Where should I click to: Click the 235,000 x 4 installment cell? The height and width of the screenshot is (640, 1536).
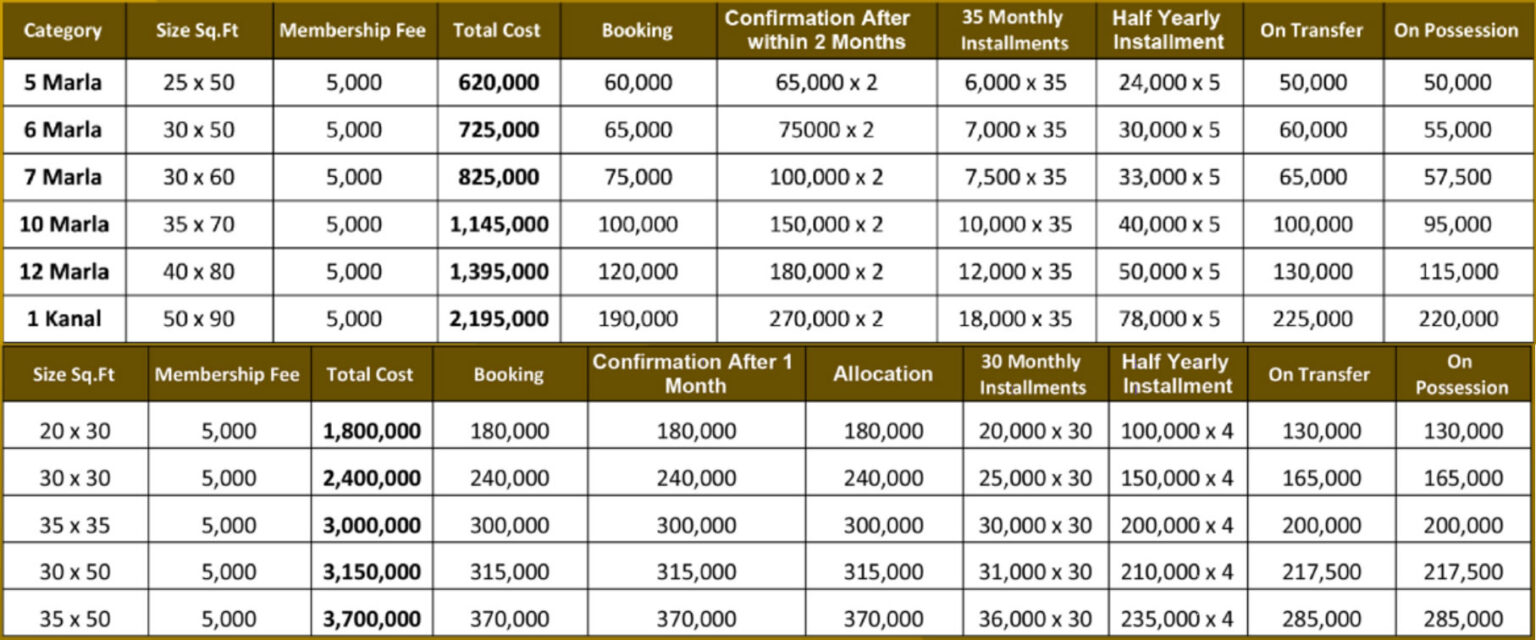coord(1177,619)
